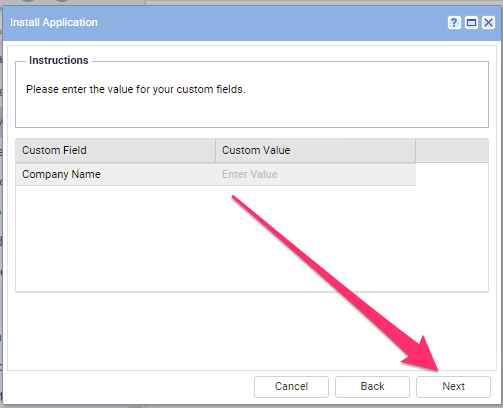Focus the Enter Value input field
This screenshot has height=408, width=503.
(x=315, y=174)
